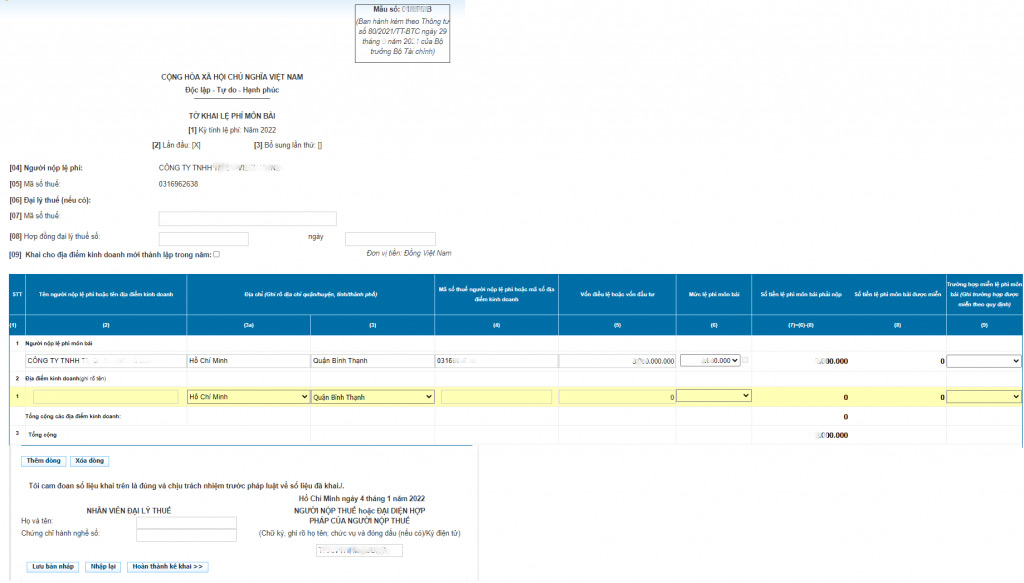The height and width of the screenshot is (583, 1024).
Task: Open the exemption case dropdown in the yellow row
Action: pyautogui.click(x=983, y=397)
